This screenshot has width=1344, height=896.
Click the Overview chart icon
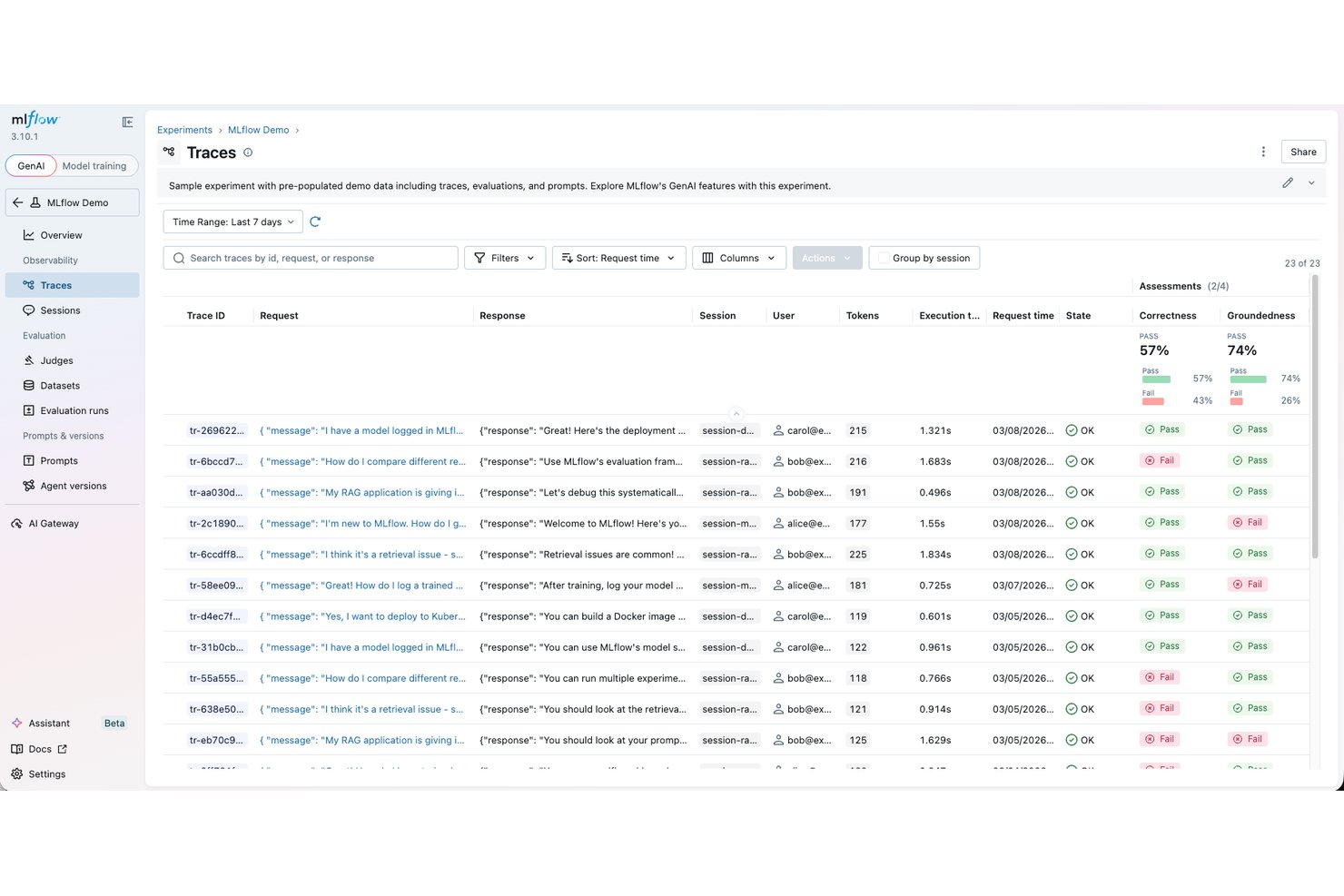pyautogui.click(x=29, y=235)
